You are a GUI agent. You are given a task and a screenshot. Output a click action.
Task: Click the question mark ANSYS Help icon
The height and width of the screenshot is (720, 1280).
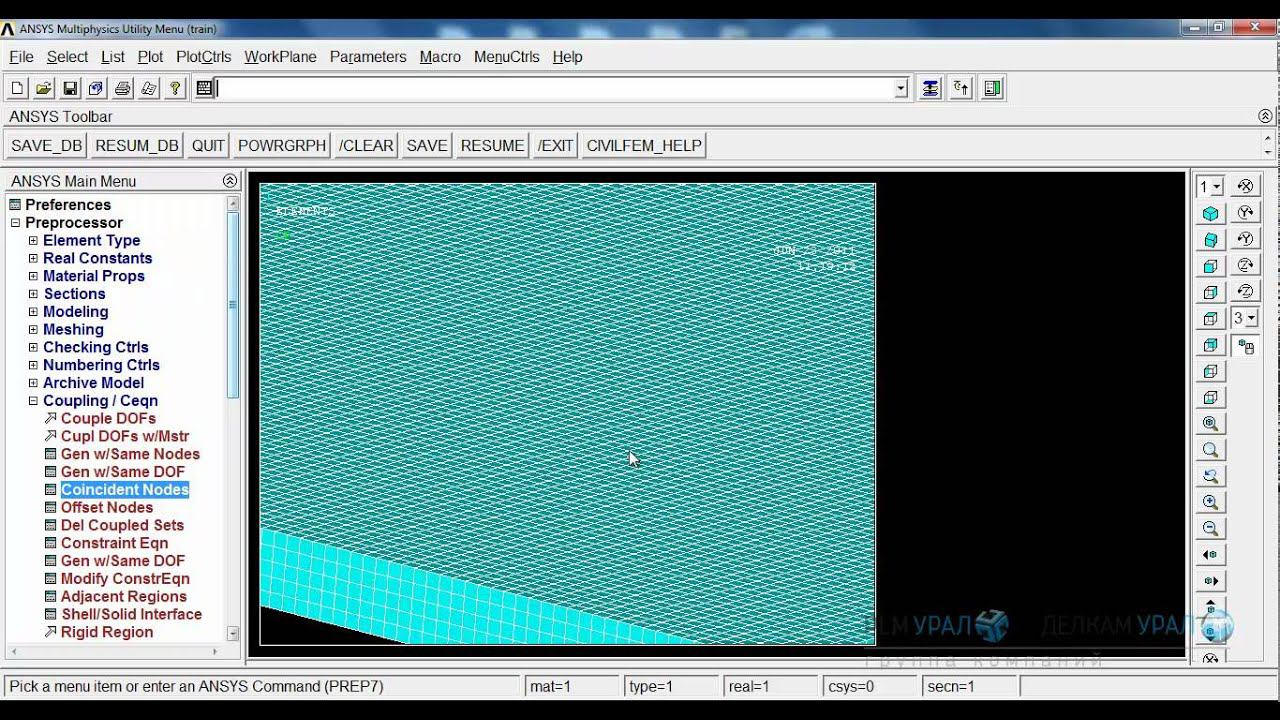pyautogui.click(x=175, y=88)
